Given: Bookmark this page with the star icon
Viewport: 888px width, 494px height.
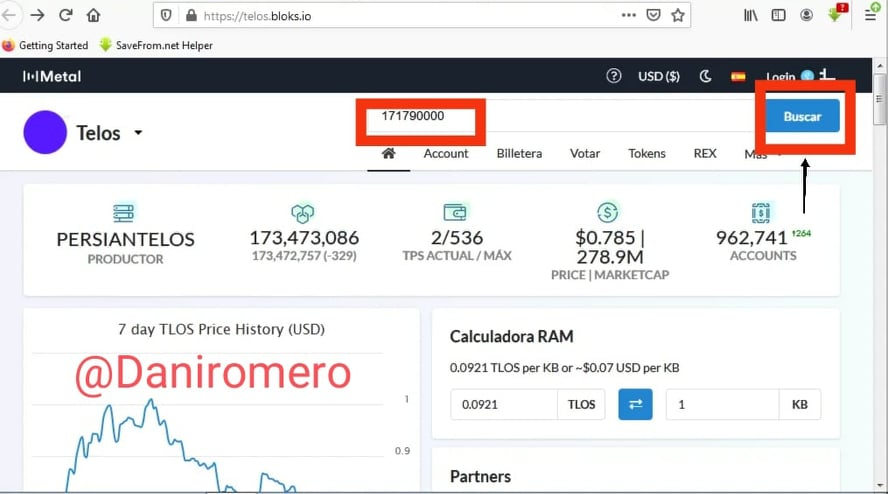Looking at the screenshot, I should pyautogui.click(x=678, y=15).
